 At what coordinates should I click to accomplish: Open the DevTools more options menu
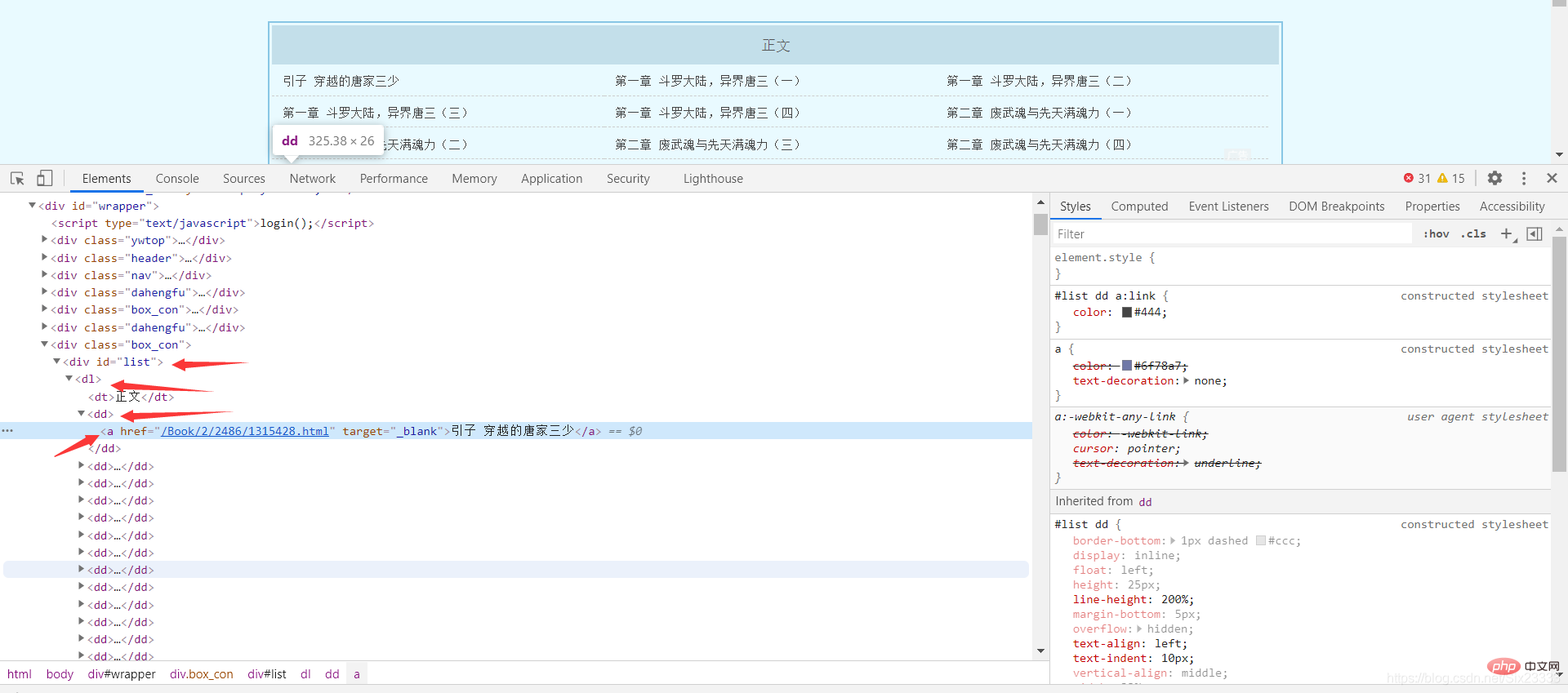[1524, 178]
